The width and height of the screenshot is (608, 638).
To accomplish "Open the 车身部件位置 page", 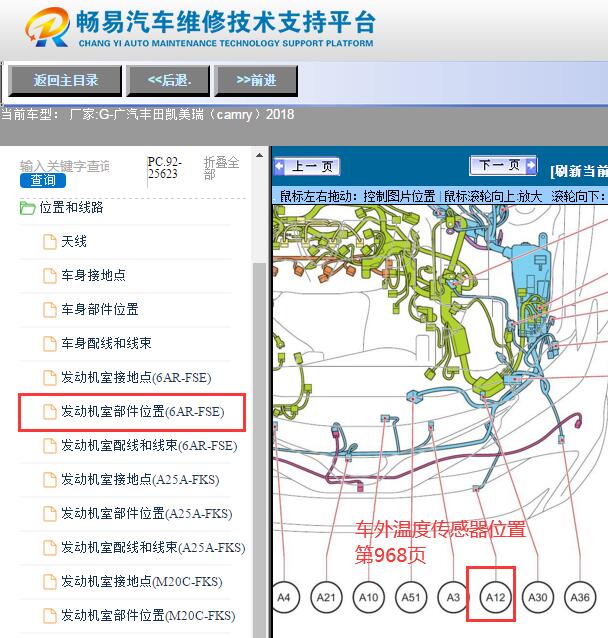I will point(100,310).
